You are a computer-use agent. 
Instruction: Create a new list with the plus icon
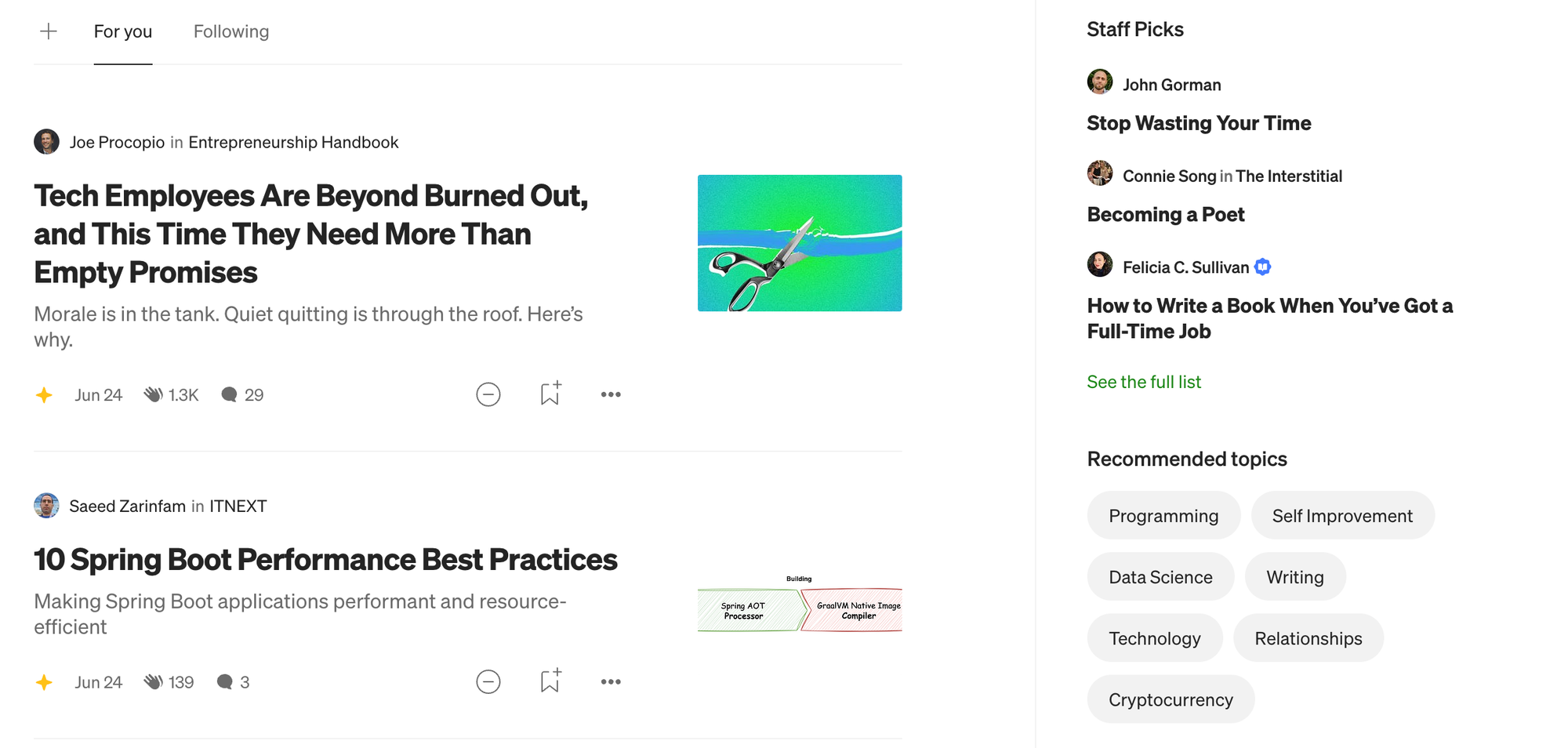[49, 31]
